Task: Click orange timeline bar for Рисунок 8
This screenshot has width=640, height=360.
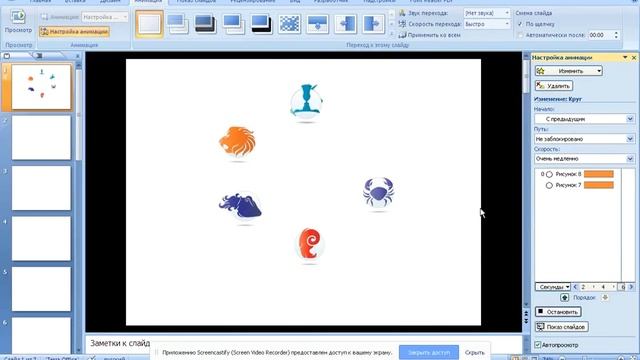Action: (598, 174)
